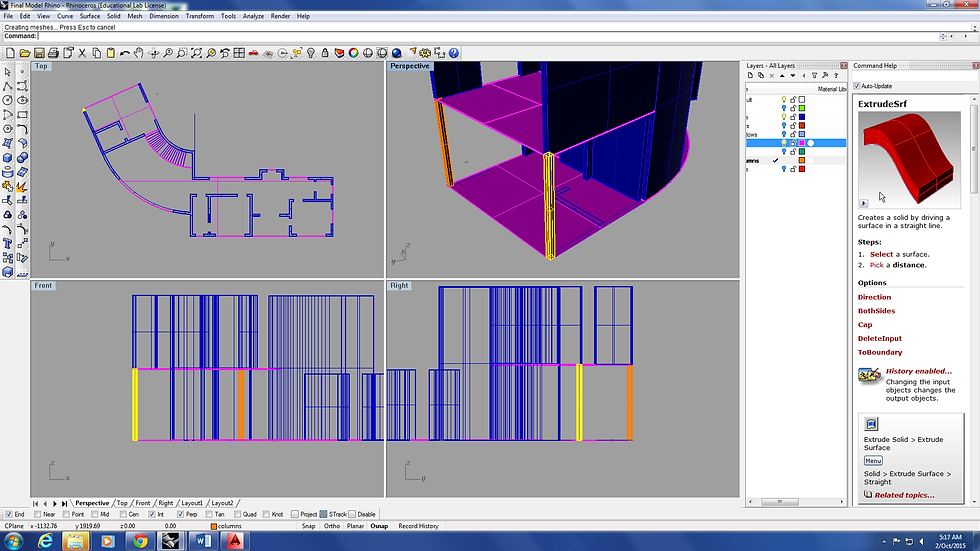Click layer filter funnel icon
The height and width of the screenshot is (551, 980).
(x=814, y=76)
